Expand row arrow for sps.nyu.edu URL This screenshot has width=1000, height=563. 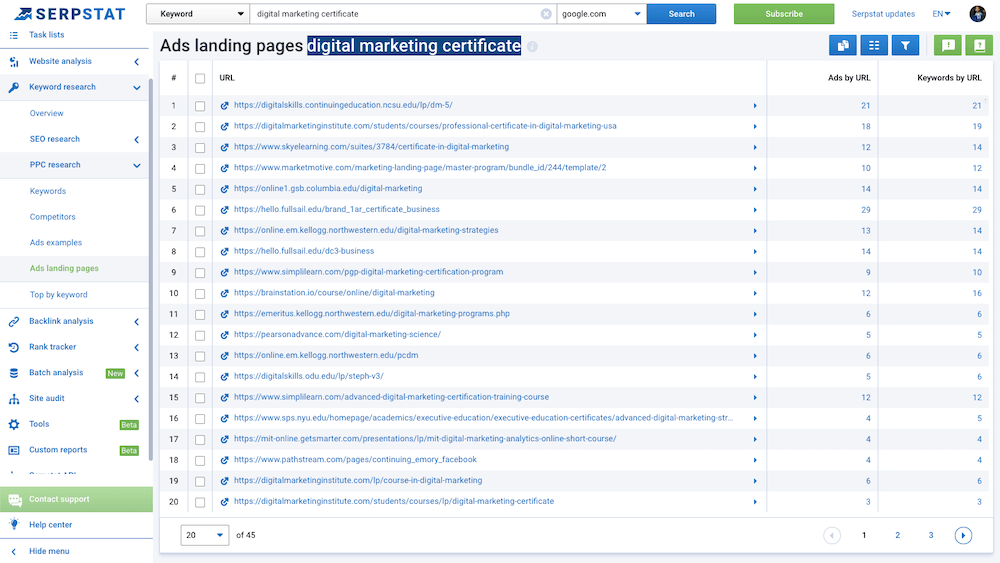tap(755, 419)
